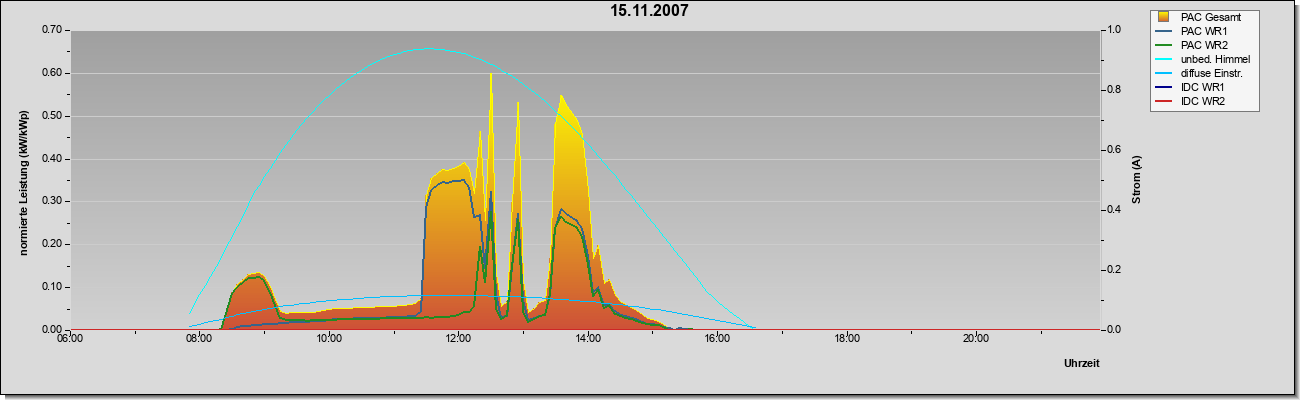Click the 06:00 time axis label
The height and width of the screenshot is (400, 1300).
tap(70, 338)
